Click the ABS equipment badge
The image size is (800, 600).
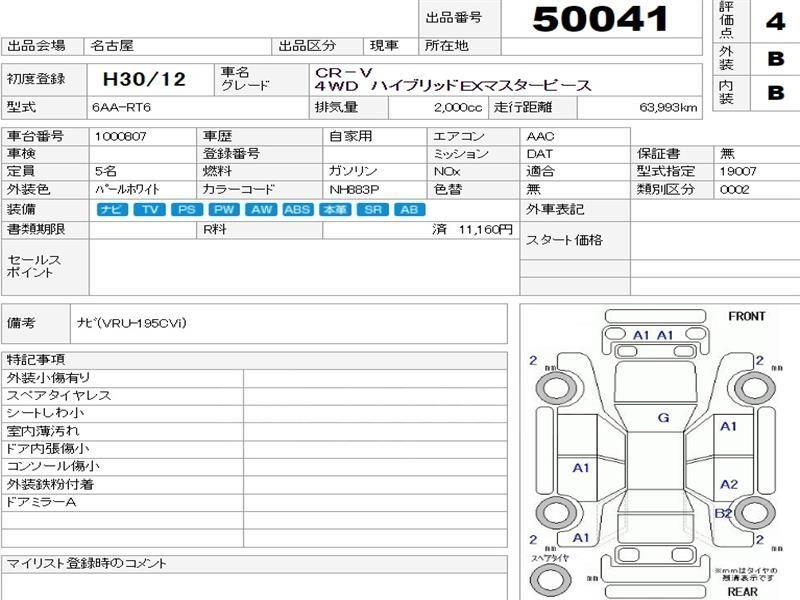pos(297,209)
